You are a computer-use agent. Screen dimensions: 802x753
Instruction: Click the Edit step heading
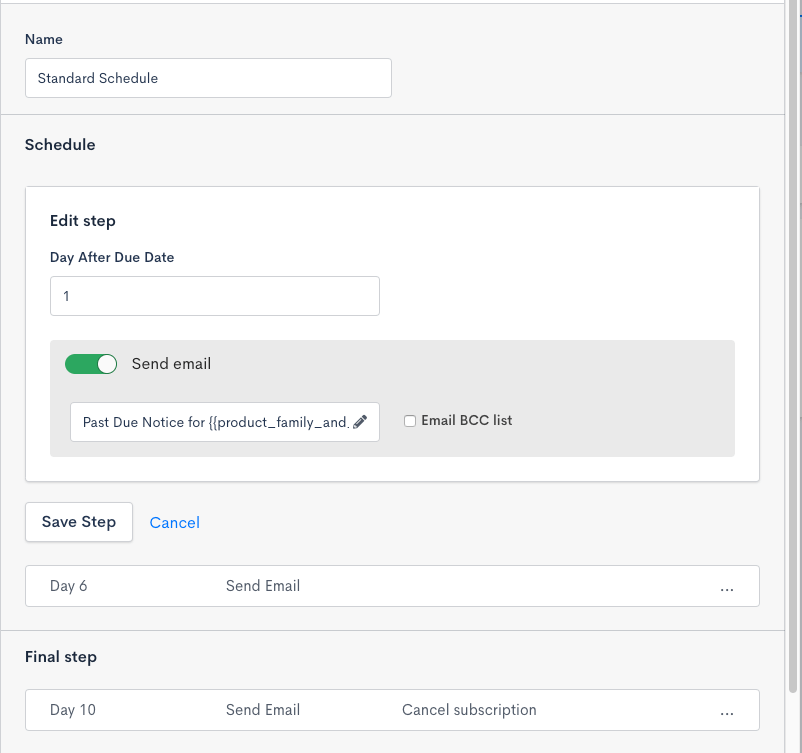[x=83, y=220]
